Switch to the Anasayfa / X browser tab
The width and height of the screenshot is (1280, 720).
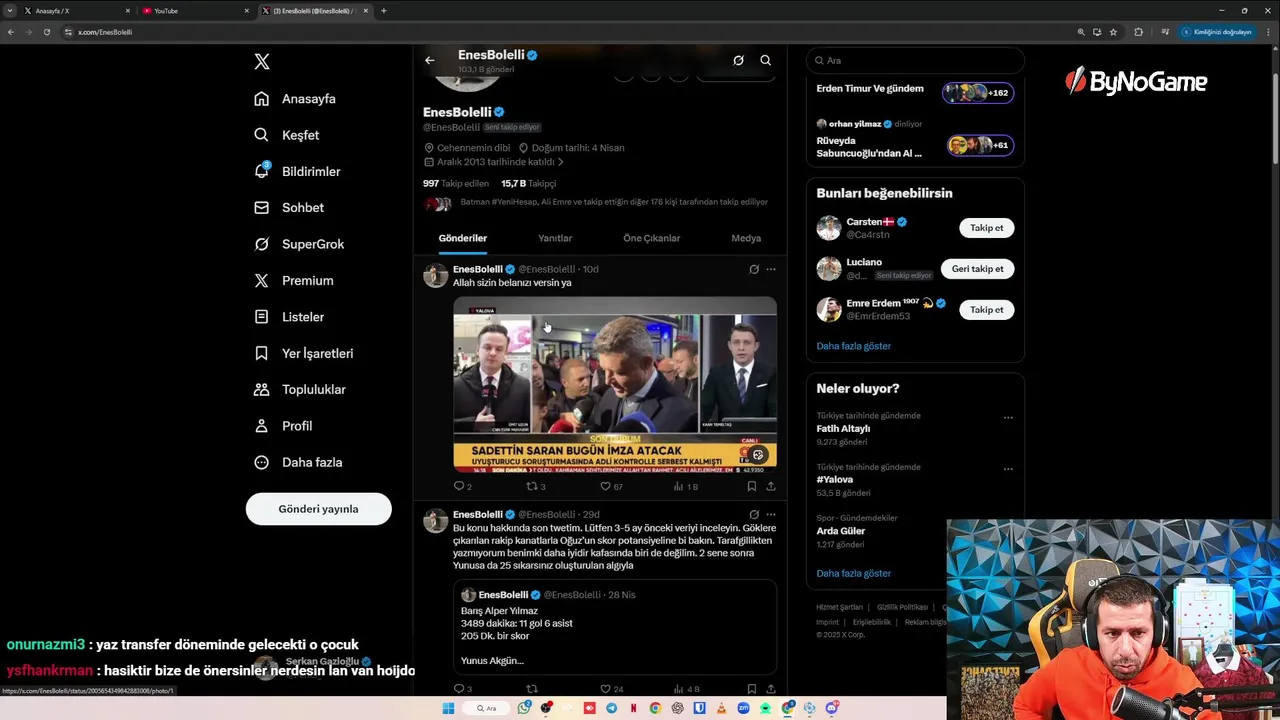coord(77,11)
